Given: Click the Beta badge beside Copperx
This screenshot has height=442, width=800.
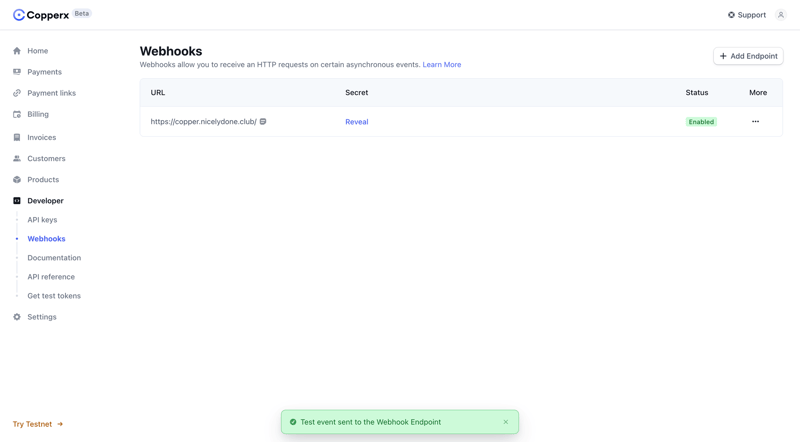Looking at the screenshot, I should pyautogui.click(x=82, y=14).
